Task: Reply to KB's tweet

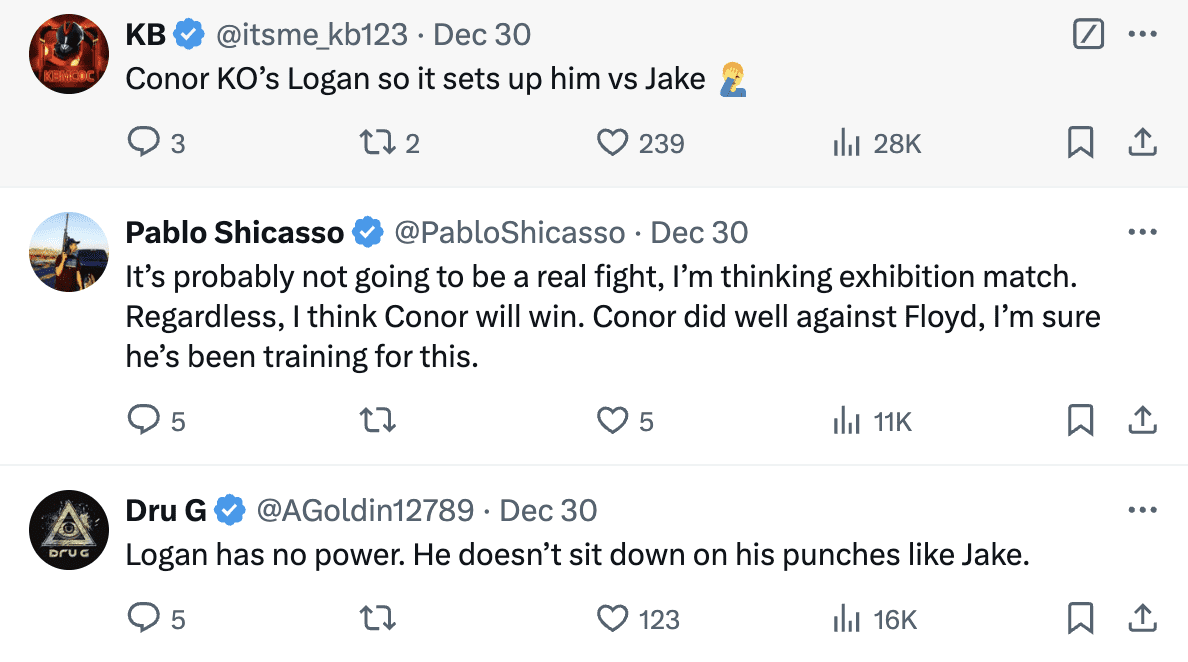Action: coord(145,144)
